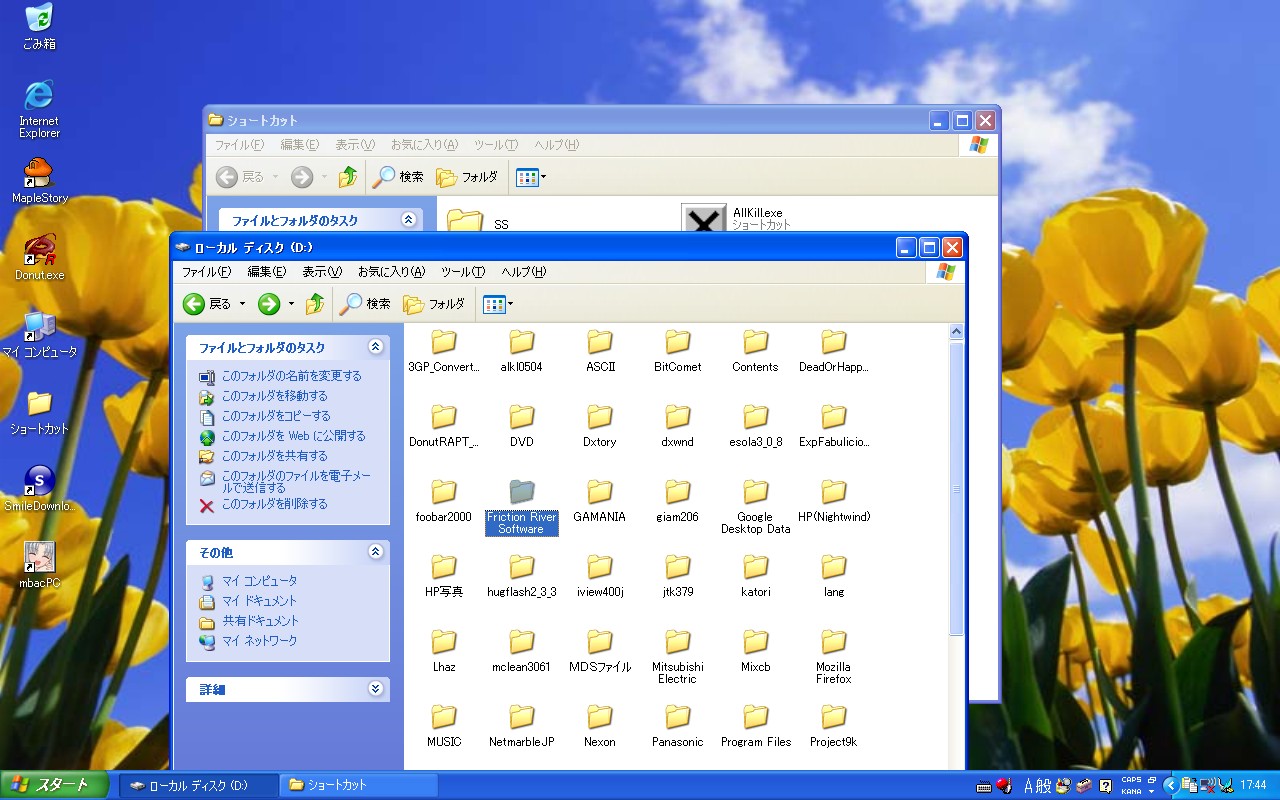Open the BitComet folder

(678, 350)
